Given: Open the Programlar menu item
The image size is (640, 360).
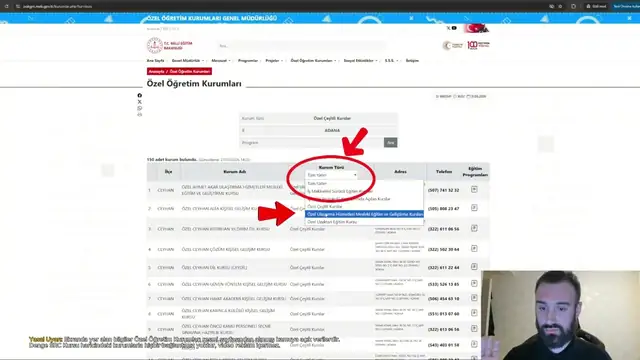Looking at the screenshot, I should click(248, 60).
